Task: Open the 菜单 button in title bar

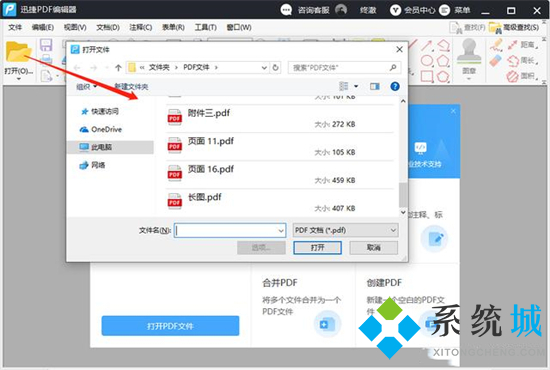Action: tap(456, 10)
